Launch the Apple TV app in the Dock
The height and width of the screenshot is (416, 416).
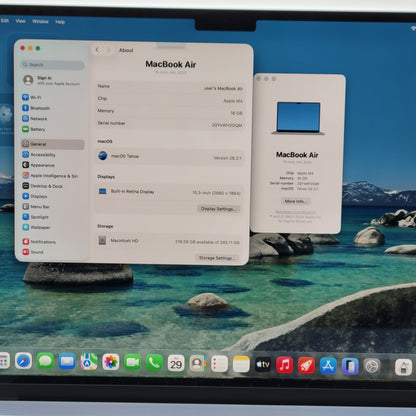[263, 365]
